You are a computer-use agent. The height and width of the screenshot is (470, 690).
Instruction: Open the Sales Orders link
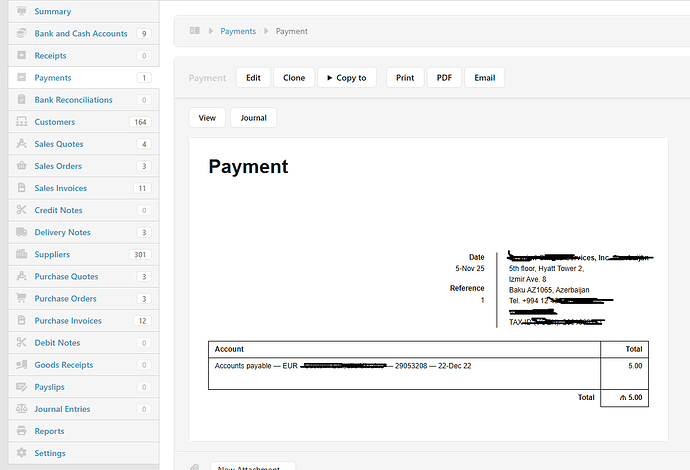click(58, 166)
